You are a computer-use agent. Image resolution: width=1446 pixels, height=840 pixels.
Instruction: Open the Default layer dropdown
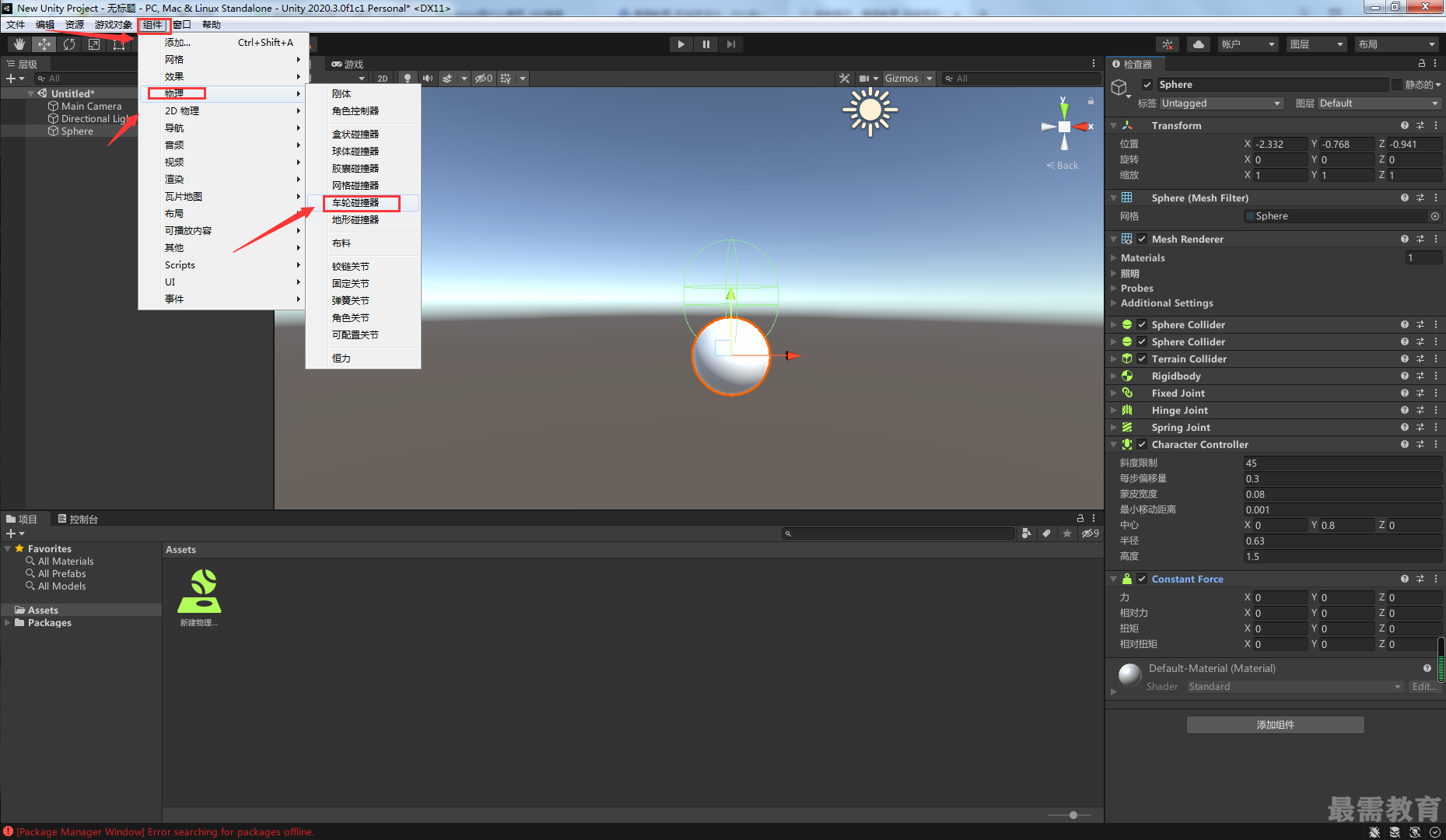pyautogui.click(x=1379, y=103)
